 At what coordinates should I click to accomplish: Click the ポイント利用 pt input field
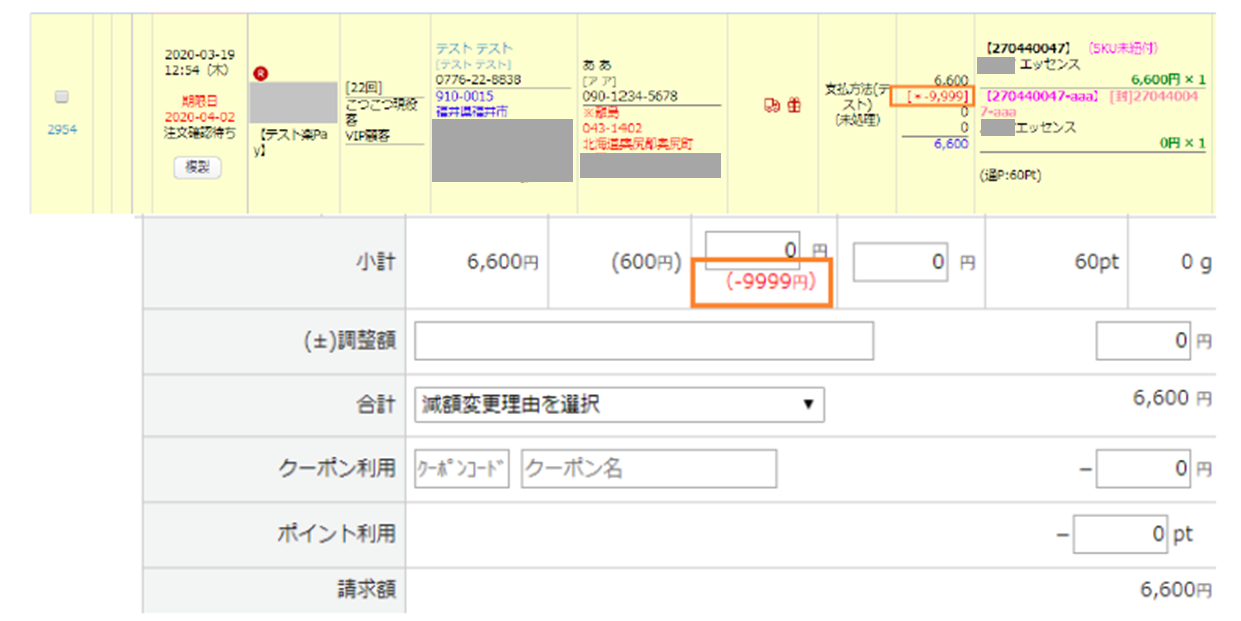1120,534
